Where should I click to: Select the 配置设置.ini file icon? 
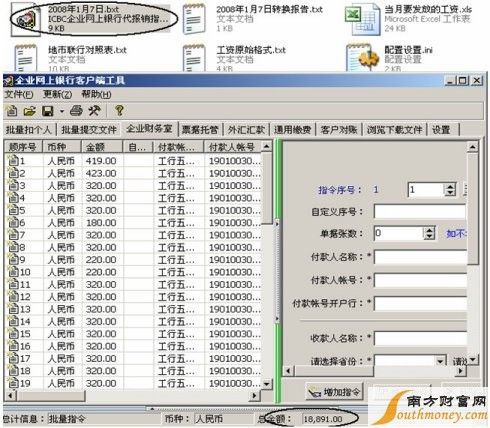pyautogui.click(x=363, y=57)
